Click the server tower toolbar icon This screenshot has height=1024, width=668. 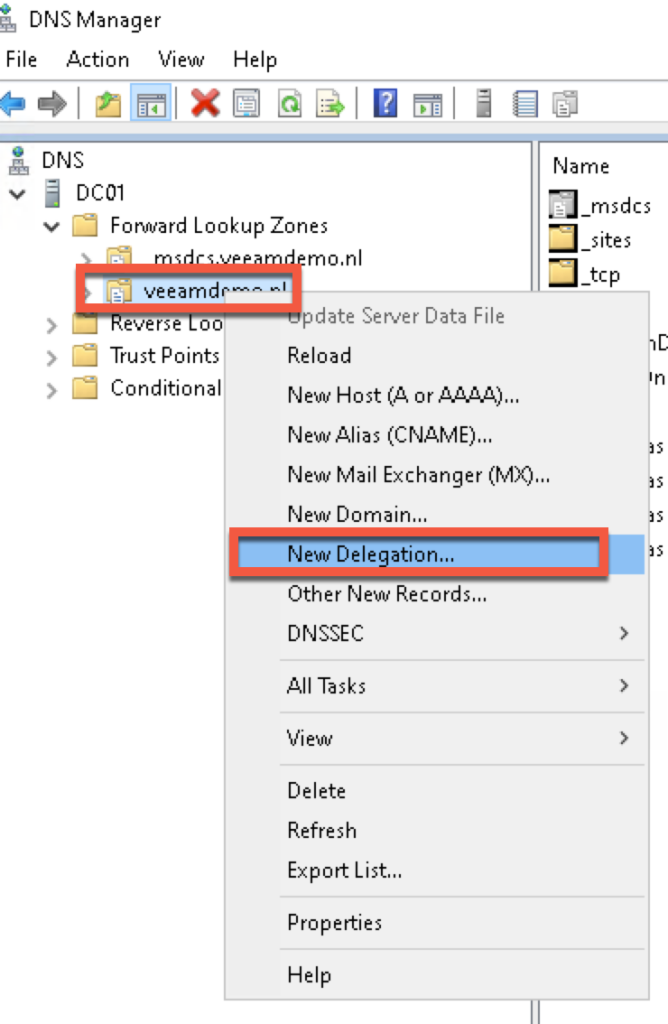(x=484, y=103)
